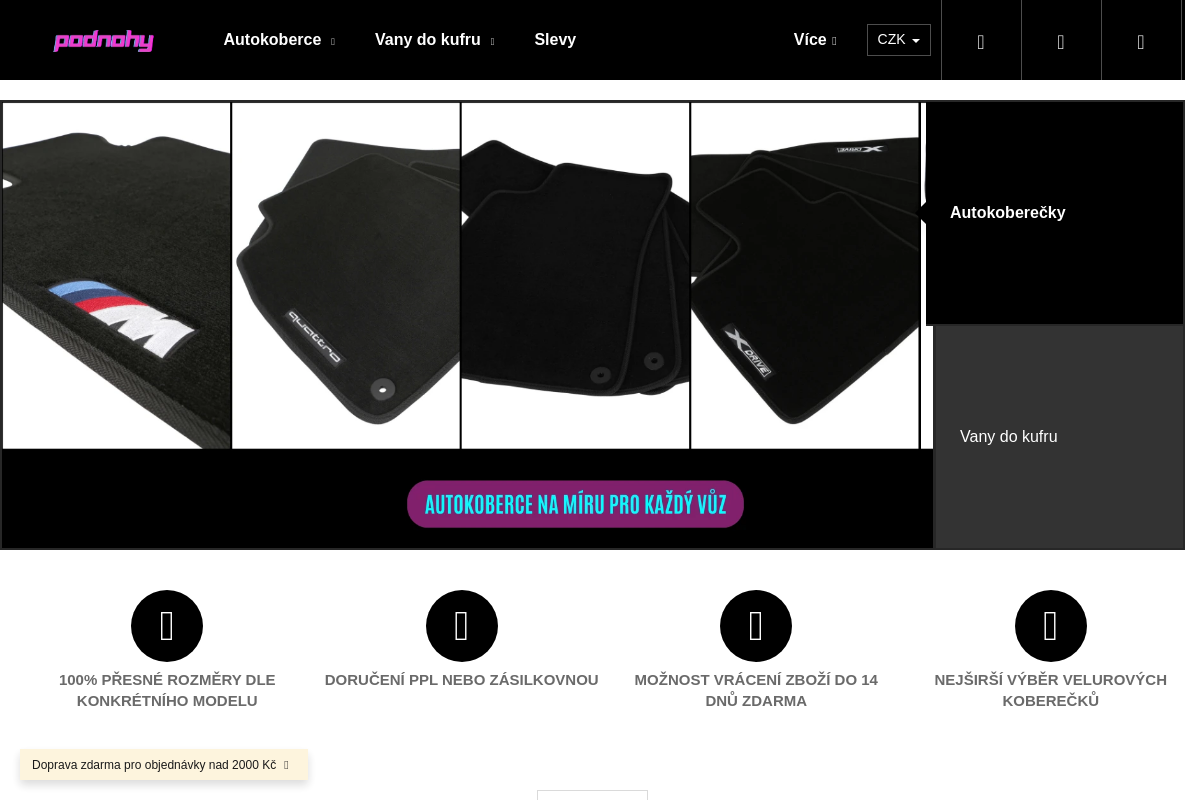Click the header icon immediately right of CZK
The width and height of the screenshot is (1200, 800).
981,41
